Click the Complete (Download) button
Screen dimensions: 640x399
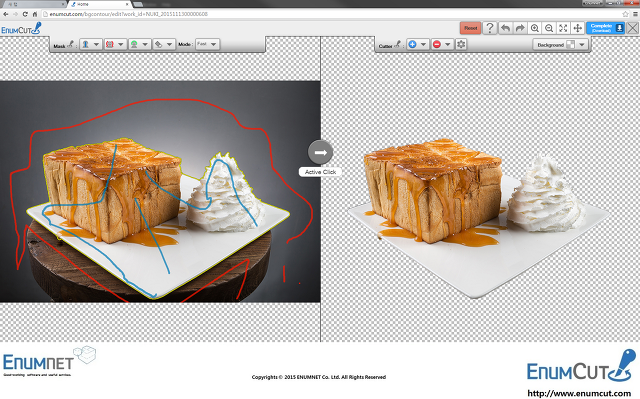click(605, 28)
